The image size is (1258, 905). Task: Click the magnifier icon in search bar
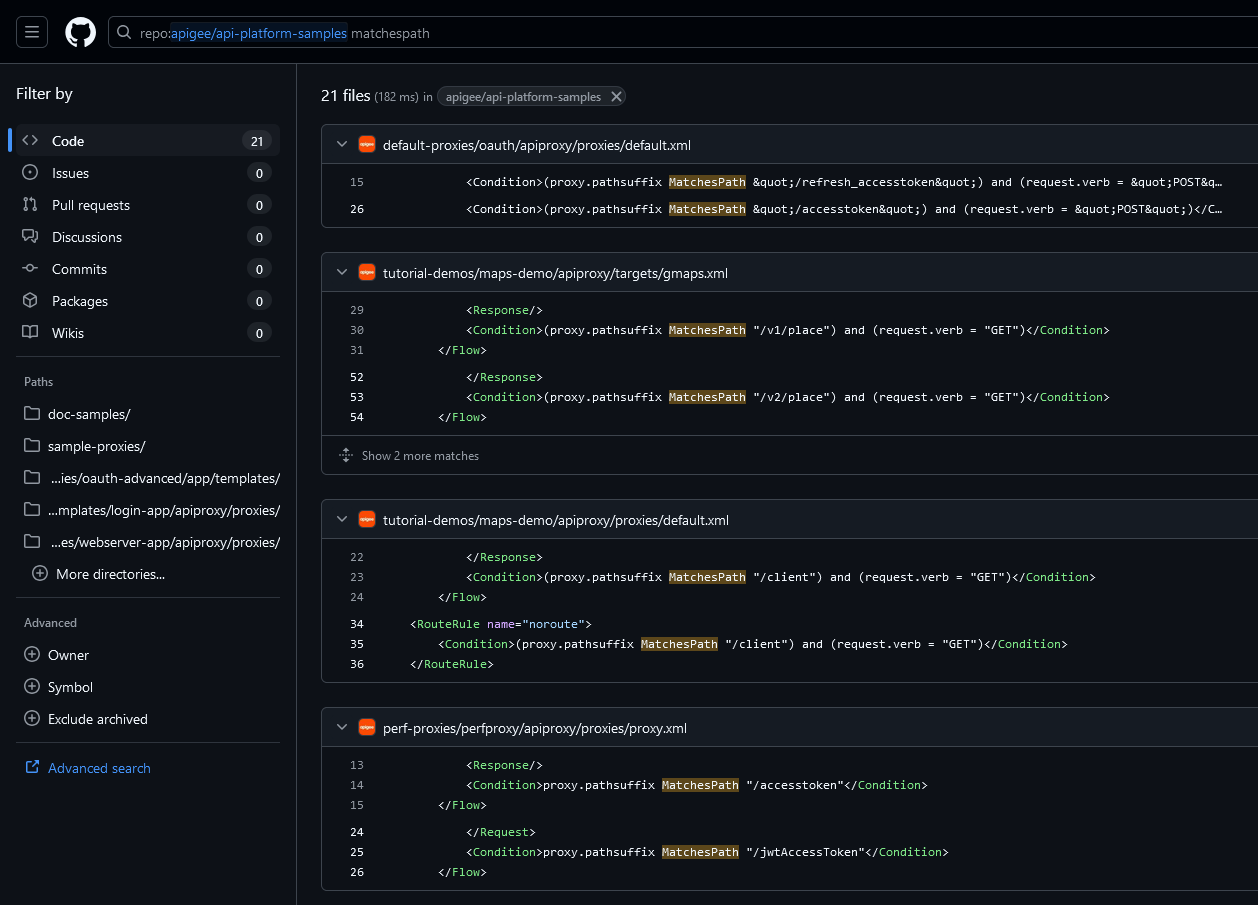point(124,33)
